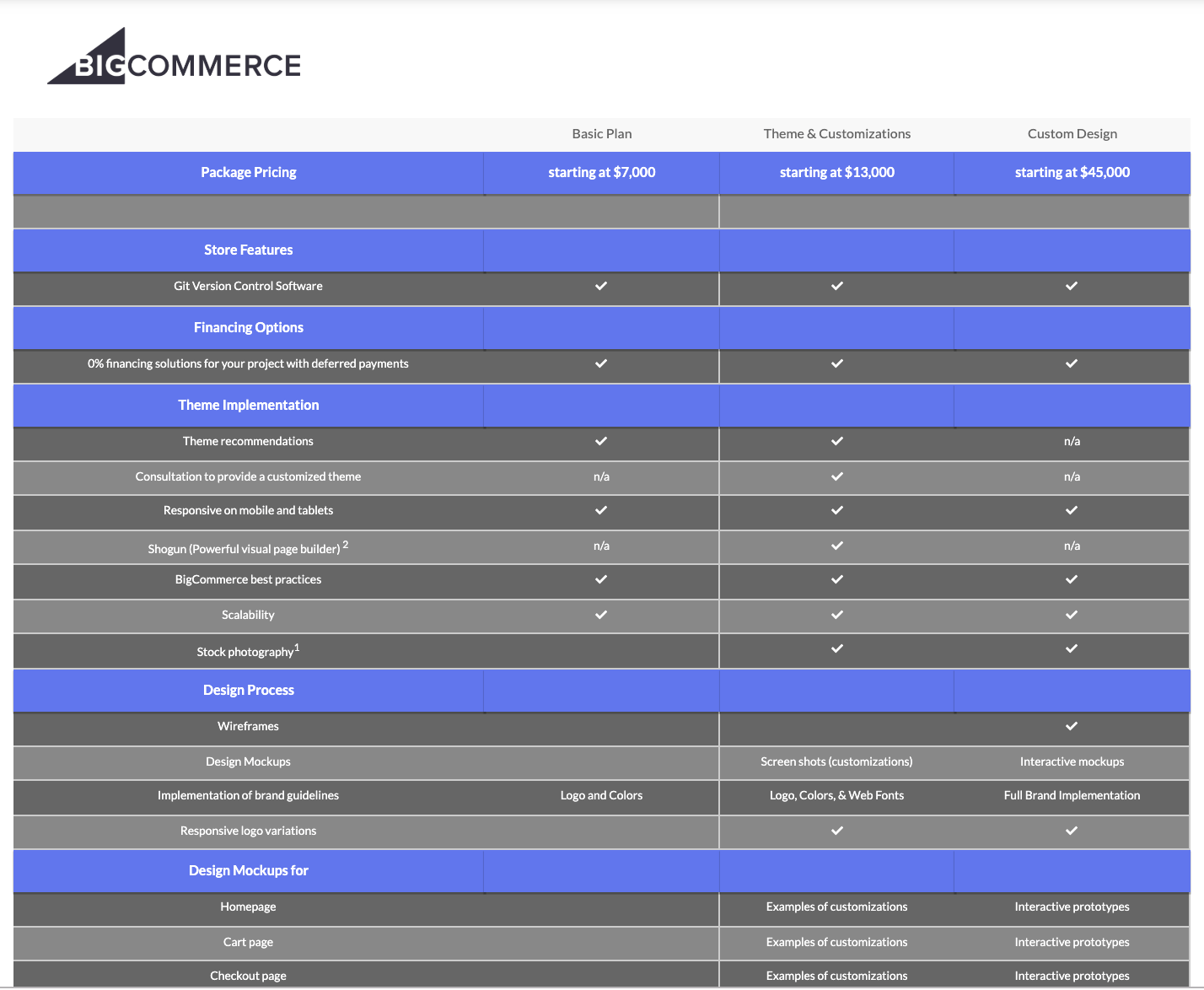Image resolution: width=1204 pixels, height=990 pixels.
Task: Click Scalability checkmark under Basic Plan
Action: tap(601, 615)
